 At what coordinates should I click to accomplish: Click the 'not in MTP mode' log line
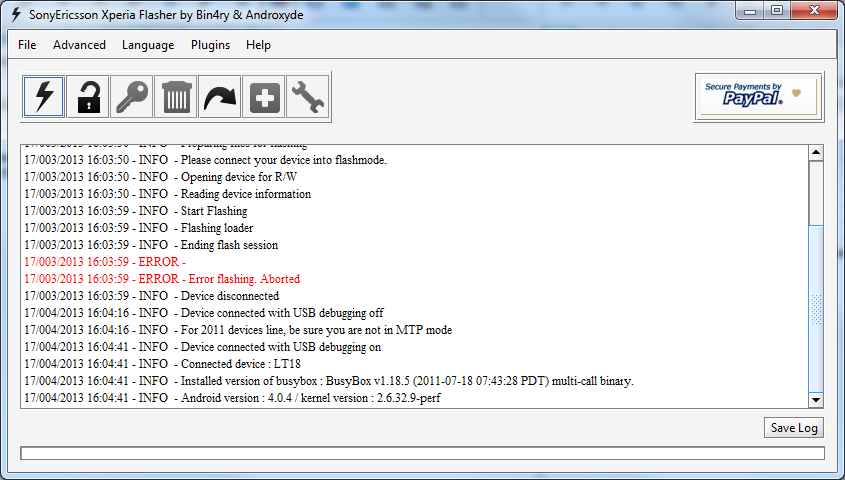[x=238, y=330]
